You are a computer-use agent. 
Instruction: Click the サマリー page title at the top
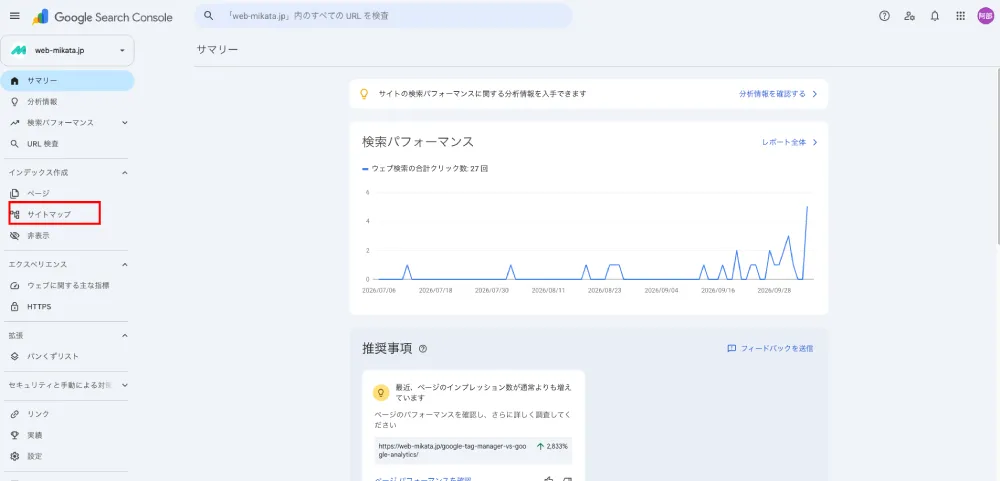point(217,49)
